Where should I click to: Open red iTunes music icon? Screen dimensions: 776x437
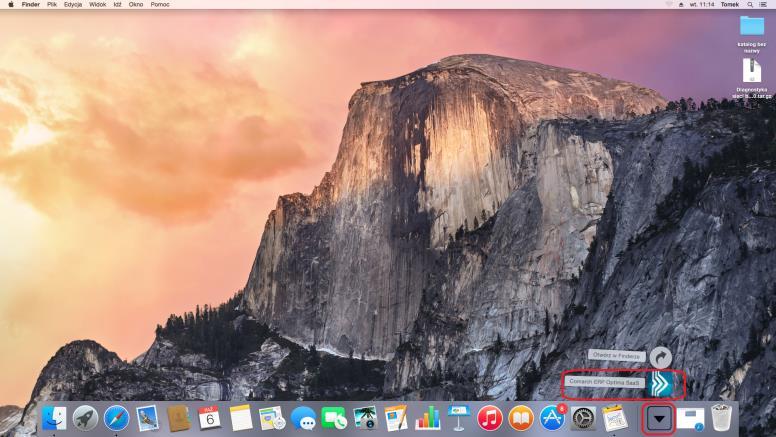point(490,418)
